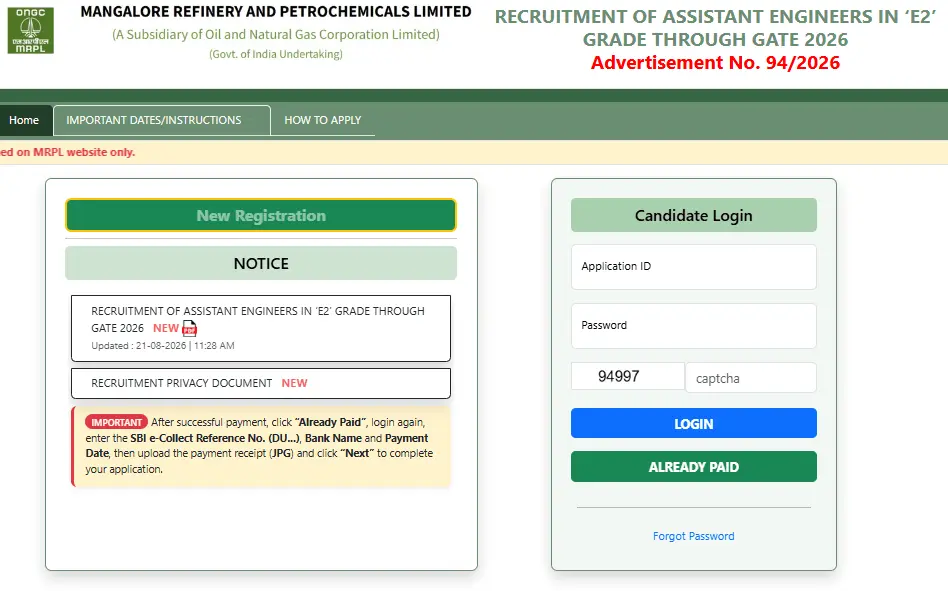Open the RECRUITMENT PRIVACY DOCUMENT notice
The height and width of the screenshot is (591, 948).
click(261, 383)
